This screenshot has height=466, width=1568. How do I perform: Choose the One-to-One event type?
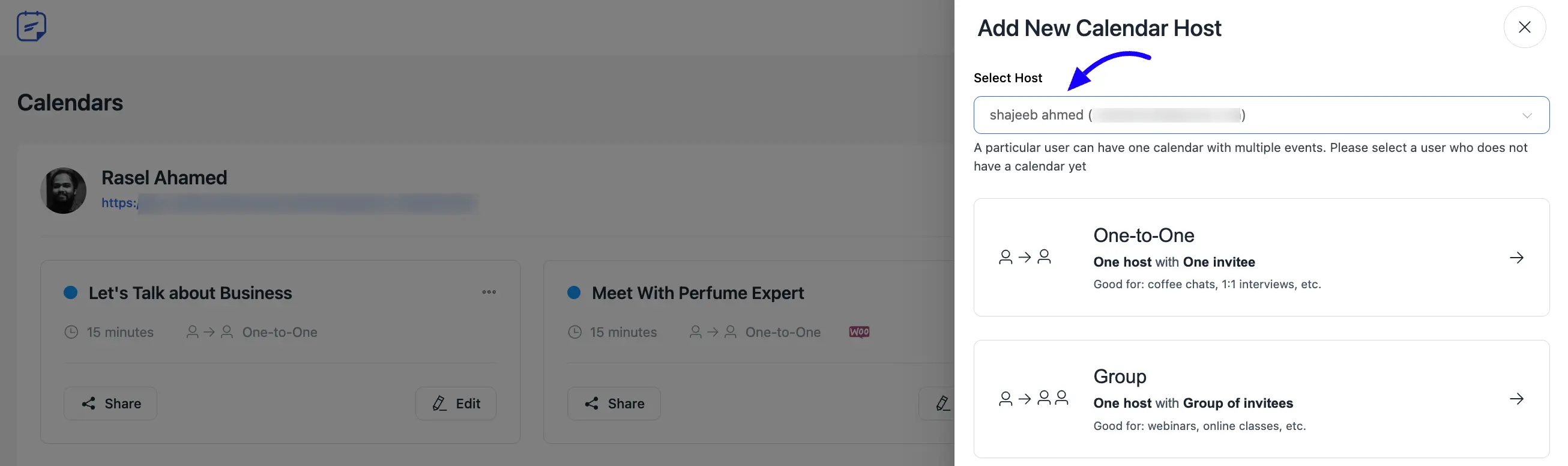click(1261, 257)
